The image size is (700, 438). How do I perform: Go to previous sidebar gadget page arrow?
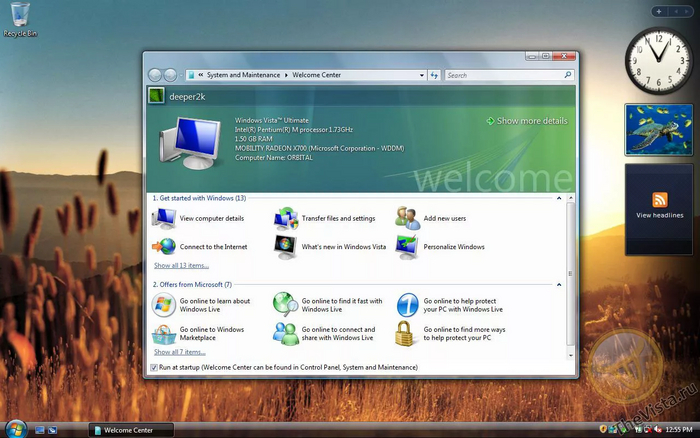pyautogui.click(x=676, y=12)
